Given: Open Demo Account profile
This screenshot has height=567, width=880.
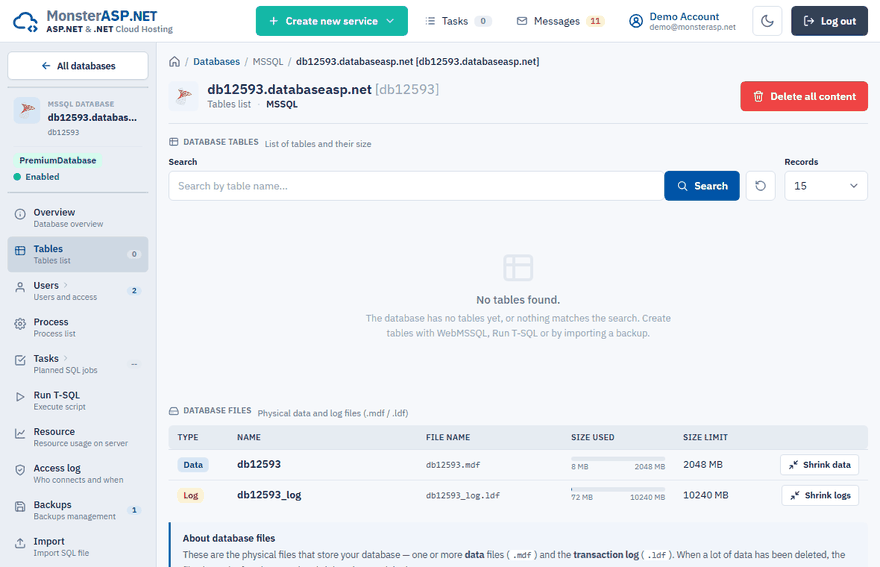Looking at the screenshot, I should point(682,21).
